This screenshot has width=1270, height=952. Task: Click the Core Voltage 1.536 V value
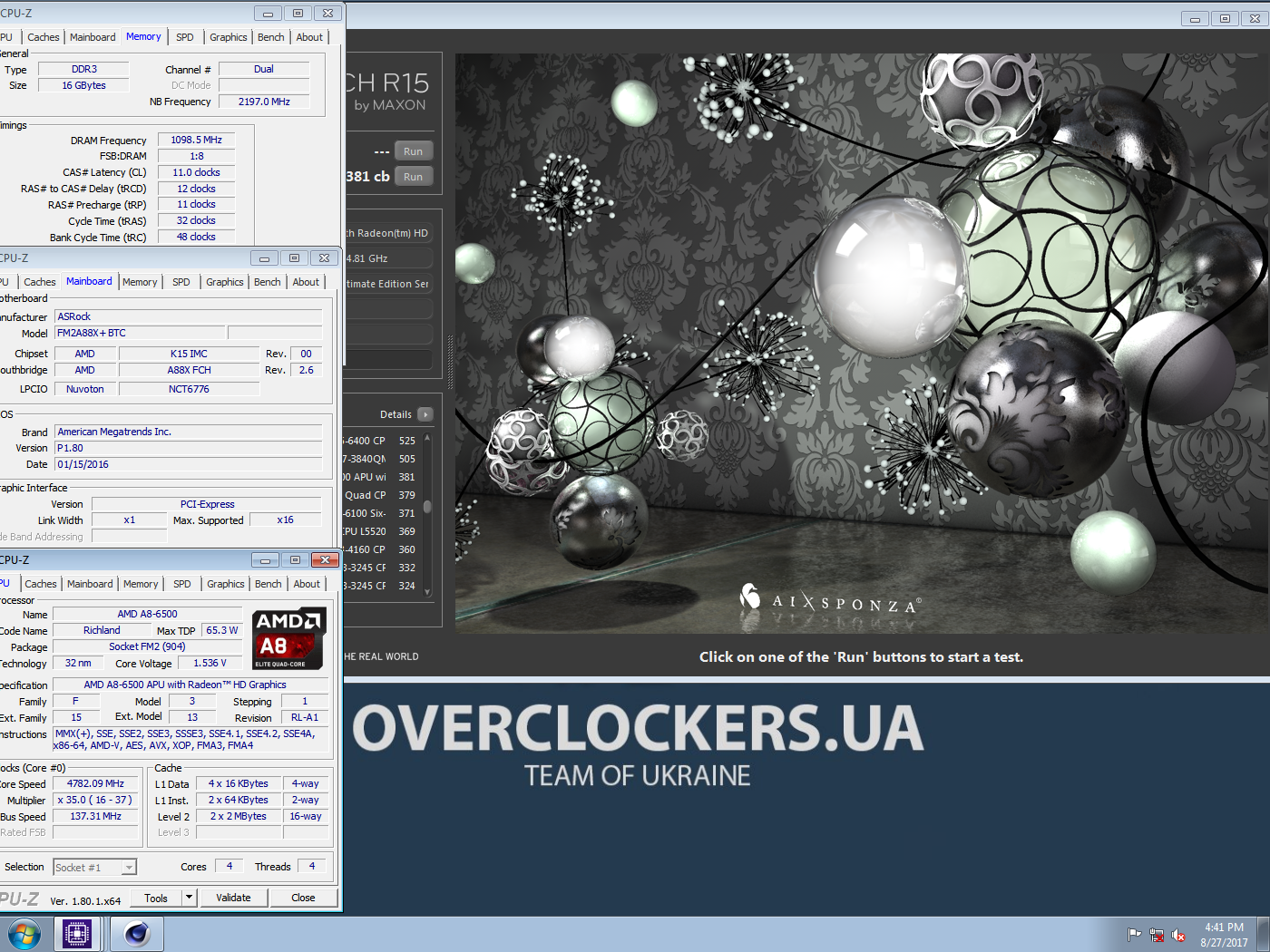pos(210,663)
